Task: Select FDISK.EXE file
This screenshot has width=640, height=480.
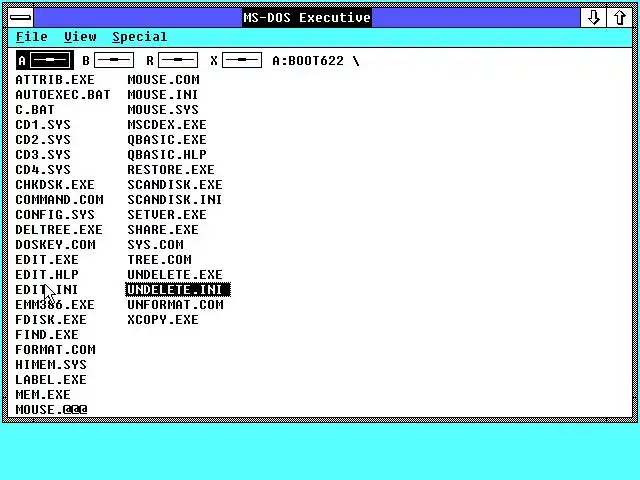Action: (x=51, y=320)
